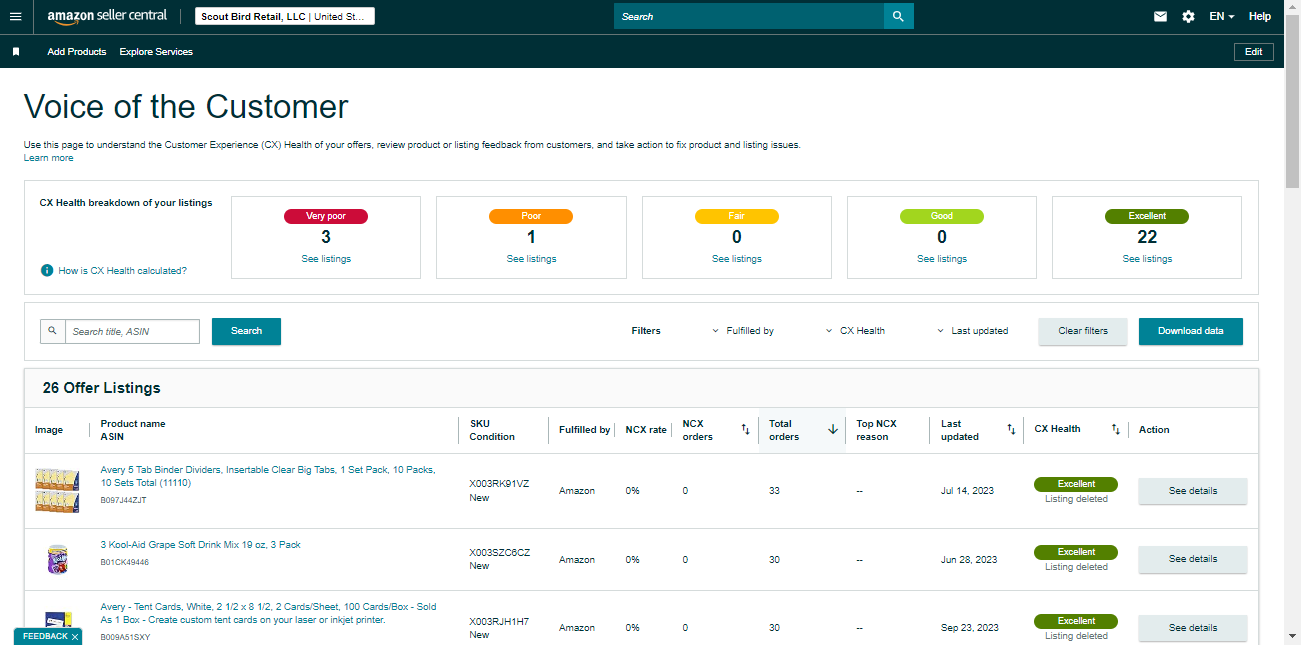
Task: Open Avery Tent Cards product thumbnail
Action: coord(57,627)
